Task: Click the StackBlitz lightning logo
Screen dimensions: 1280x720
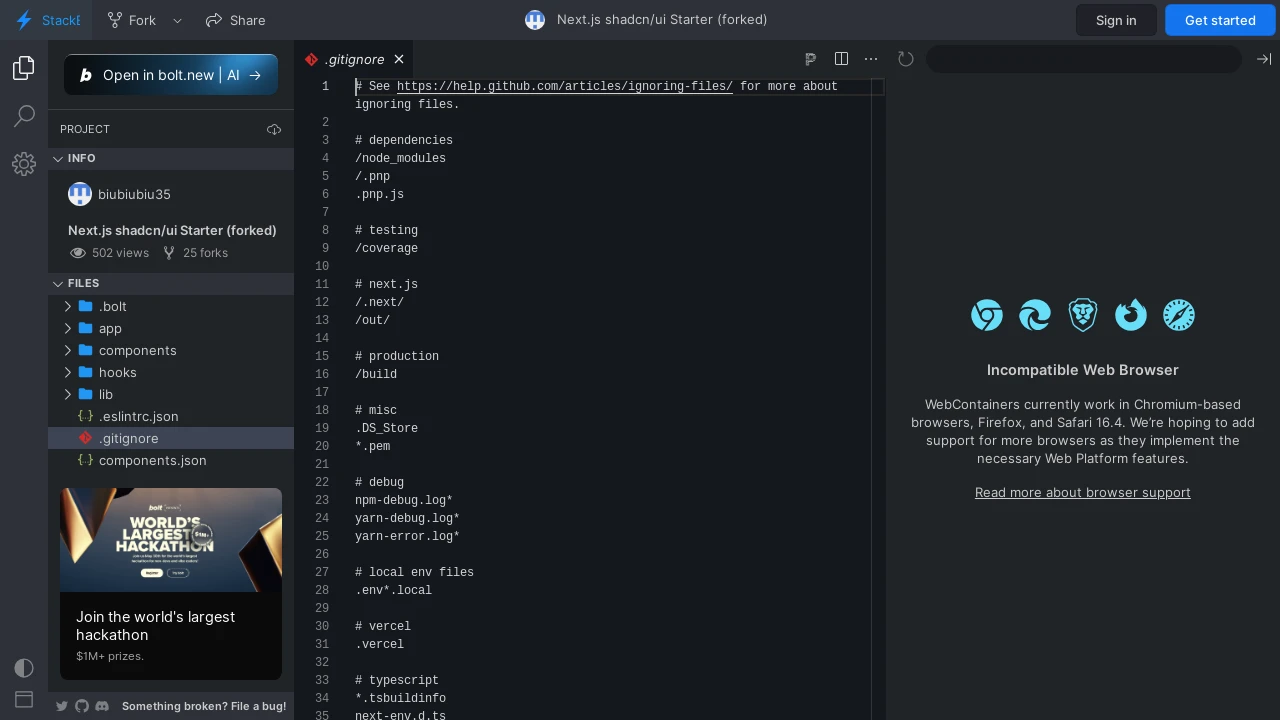Action: click(24, 20)
